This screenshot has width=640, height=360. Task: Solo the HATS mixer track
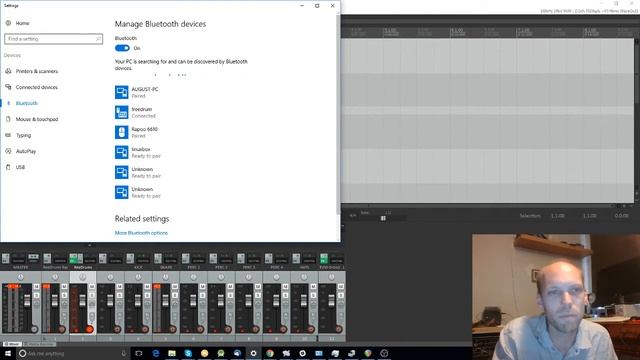point(313,296)
